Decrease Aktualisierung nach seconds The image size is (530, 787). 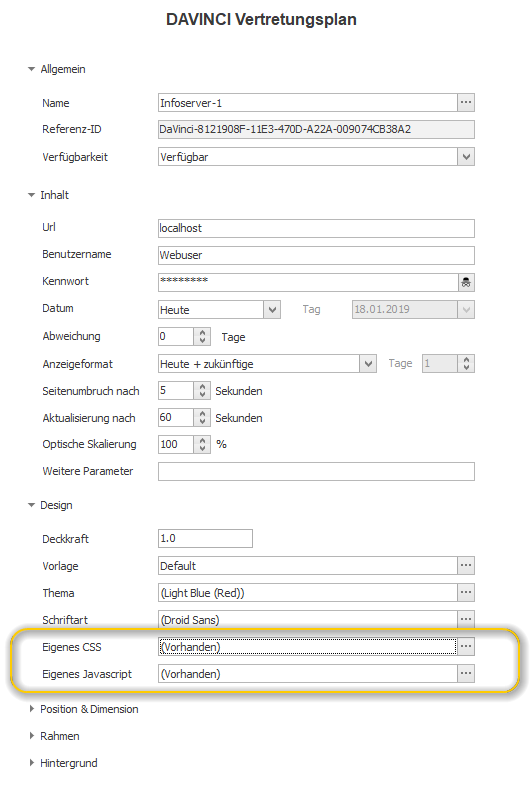coord(202,422)
